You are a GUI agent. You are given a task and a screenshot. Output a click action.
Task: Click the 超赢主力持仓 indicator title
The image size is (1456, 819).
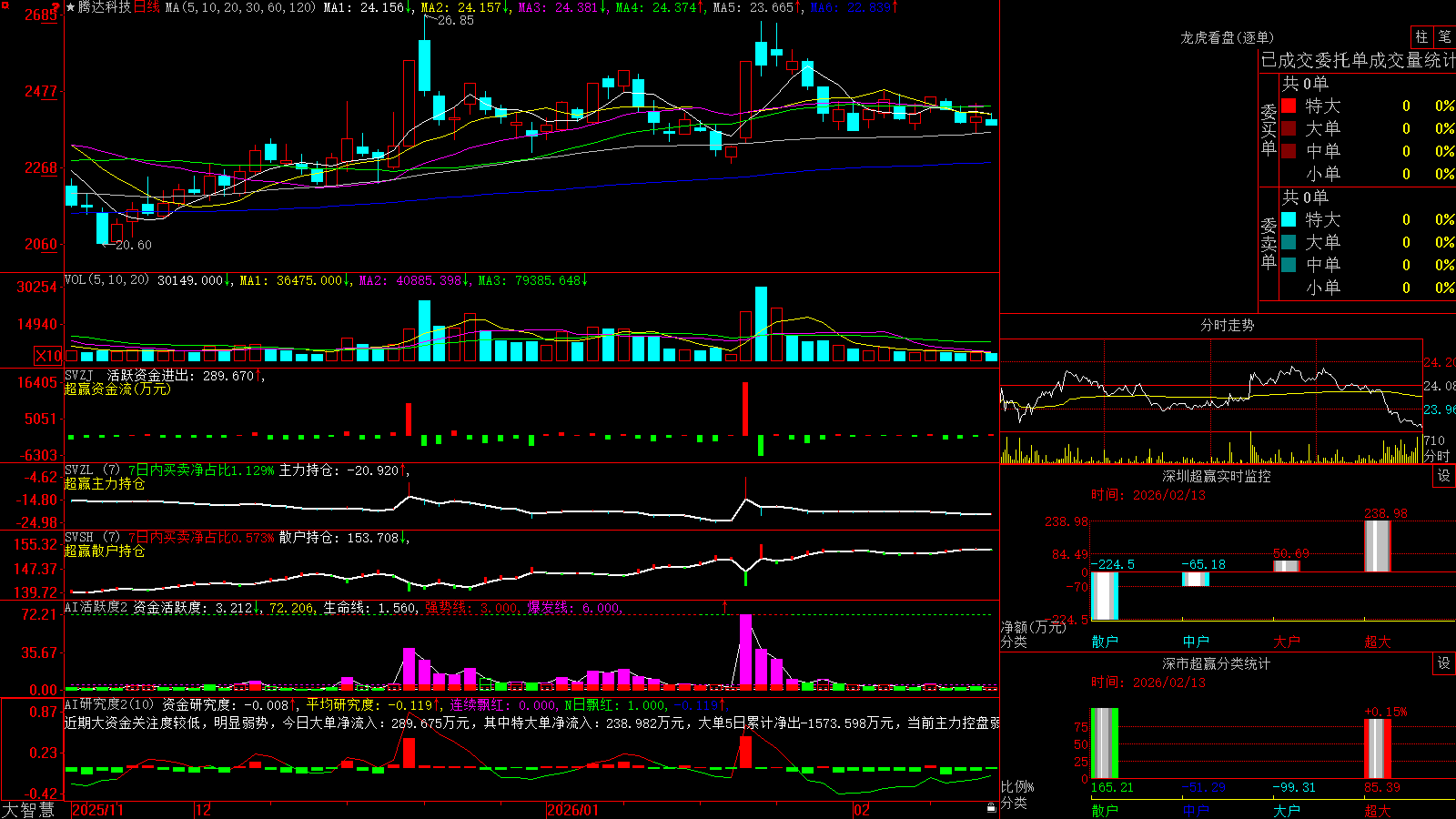[x=105, y=483]
